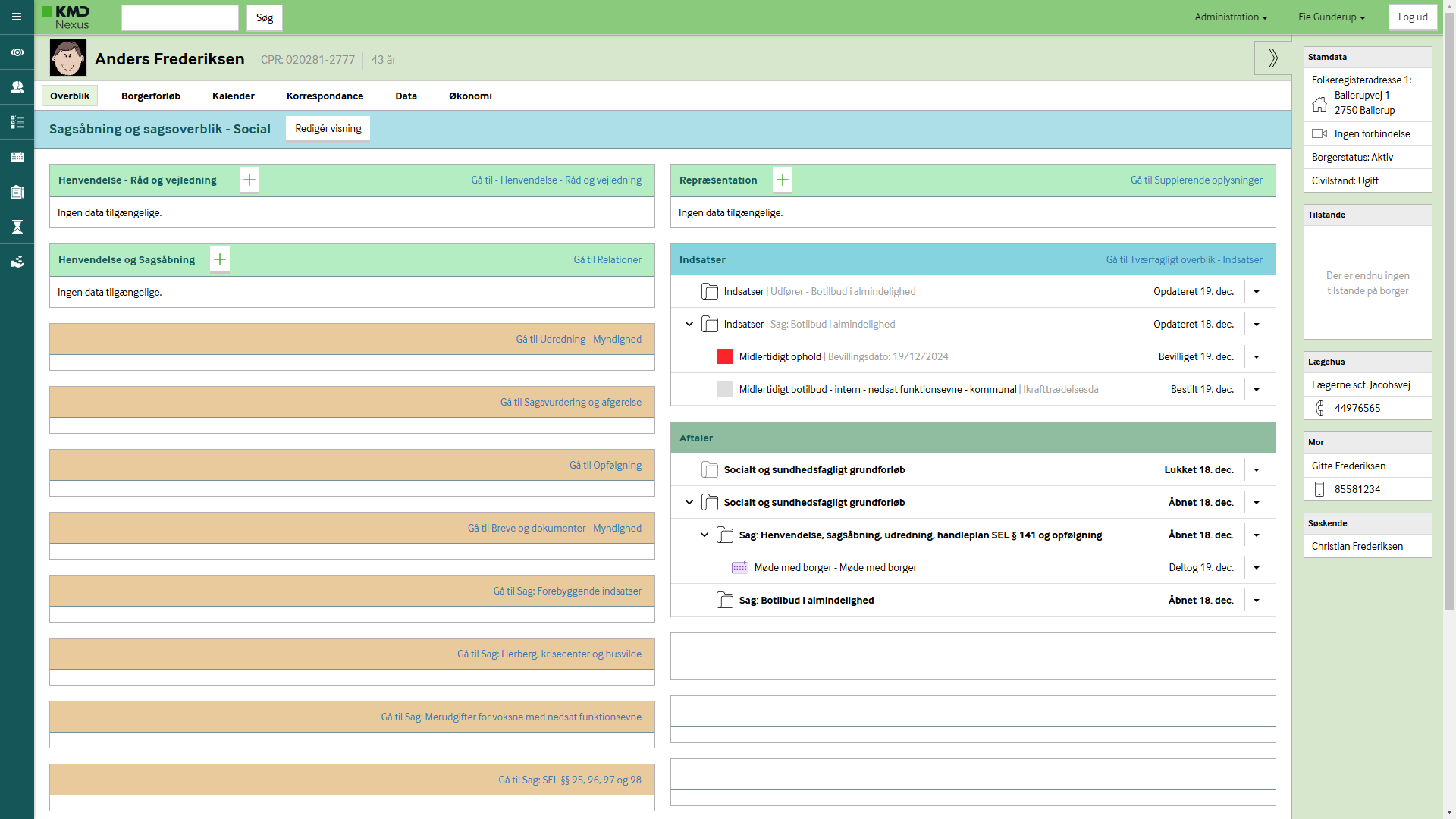Click the hourglass icon in left sidebar
Screen dimensions: 1456x819
coord(17,227)
